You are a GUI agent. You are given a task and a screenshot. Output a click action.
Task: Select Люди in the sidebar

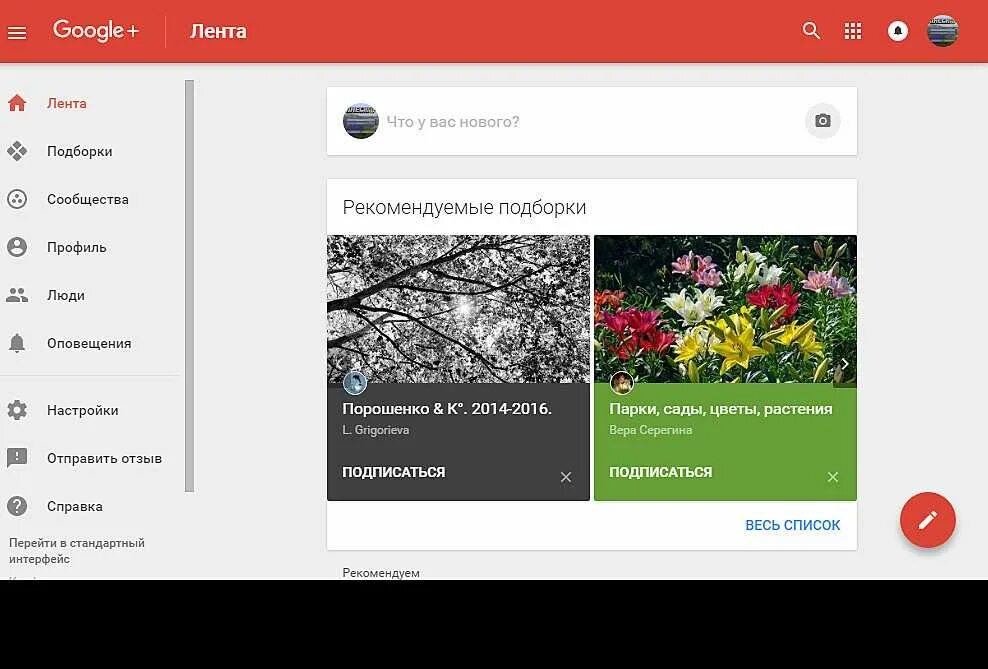66,295
